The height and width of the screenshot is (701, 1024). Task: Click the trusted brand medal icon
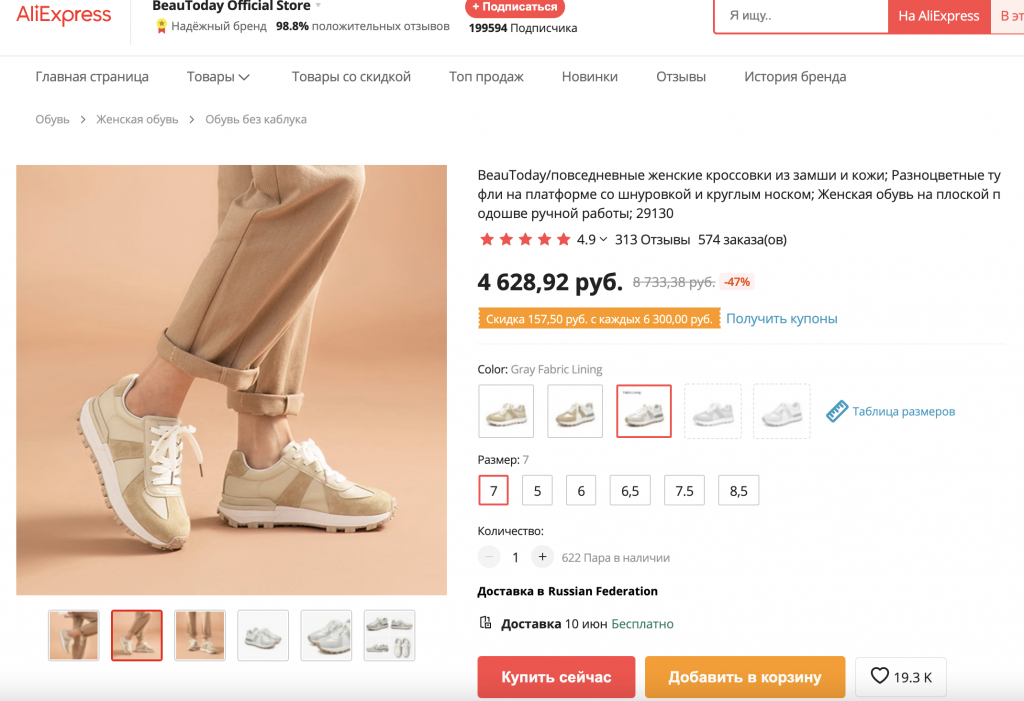(161, 26)
